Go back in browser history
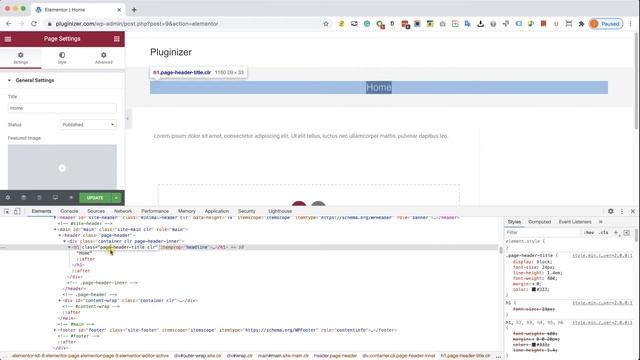640x360 pixels. tap(9, 24)
